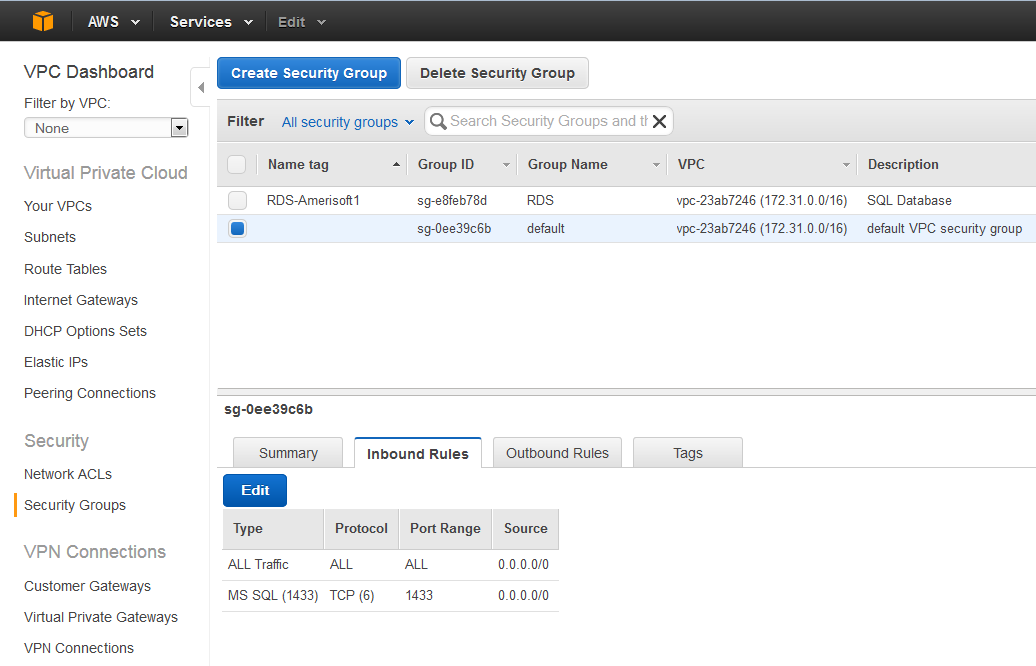The height and width of the screenshot is (666, 1036).
Task: Open VPC Dashboard link
Action: click(89, 71)
